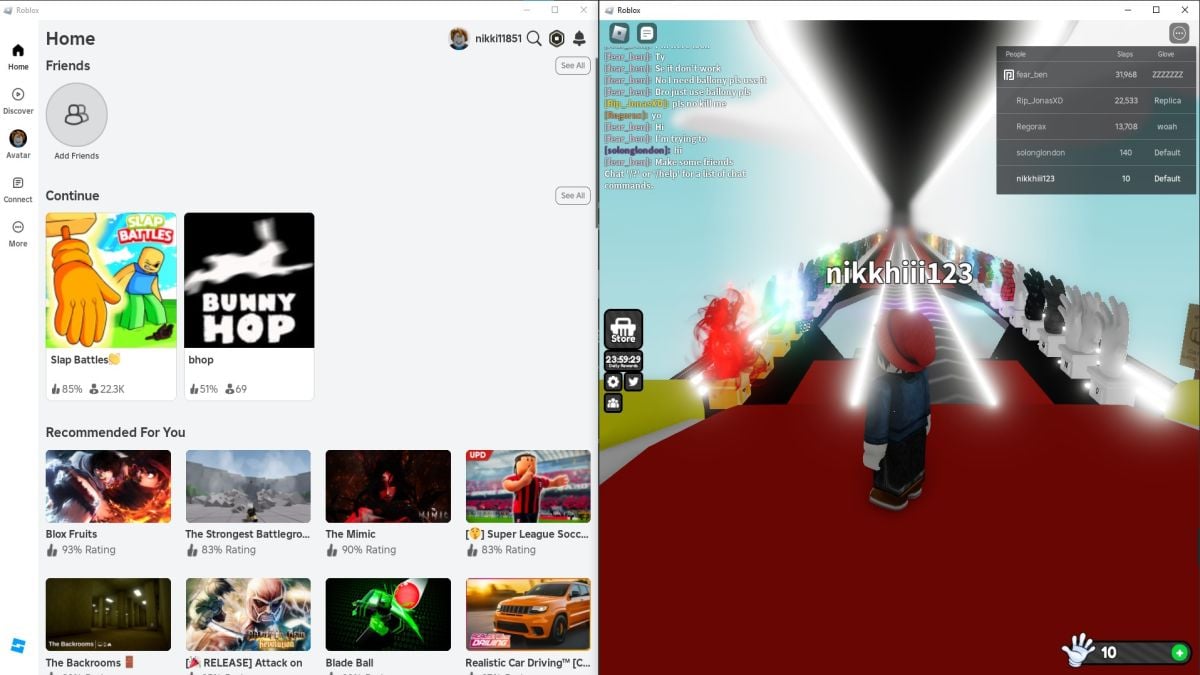
Task: Switch to the Discover tab
Action: [18, 101]
